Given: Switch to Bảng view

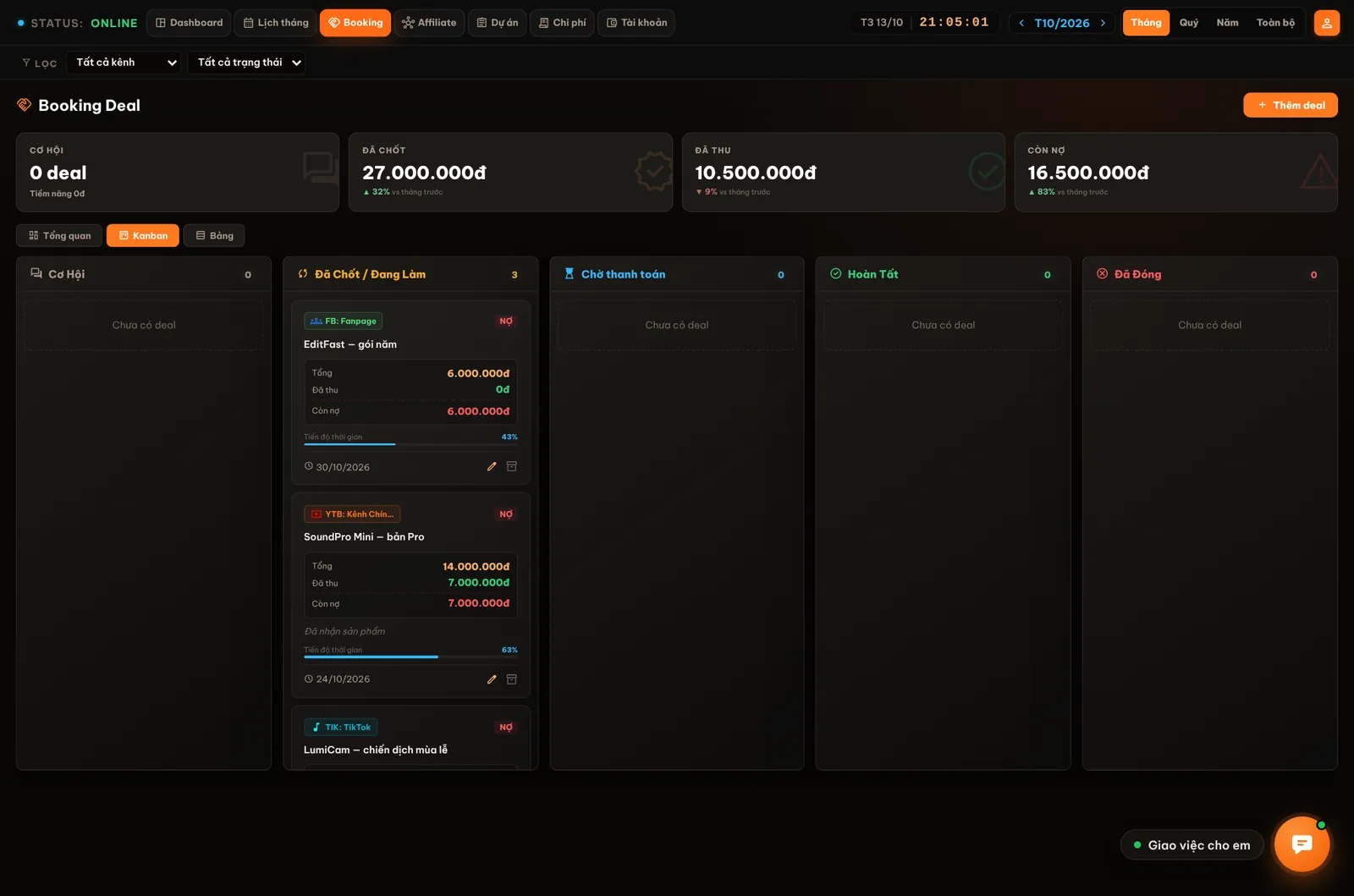Looking at the screenshot, I should point(214,235).
